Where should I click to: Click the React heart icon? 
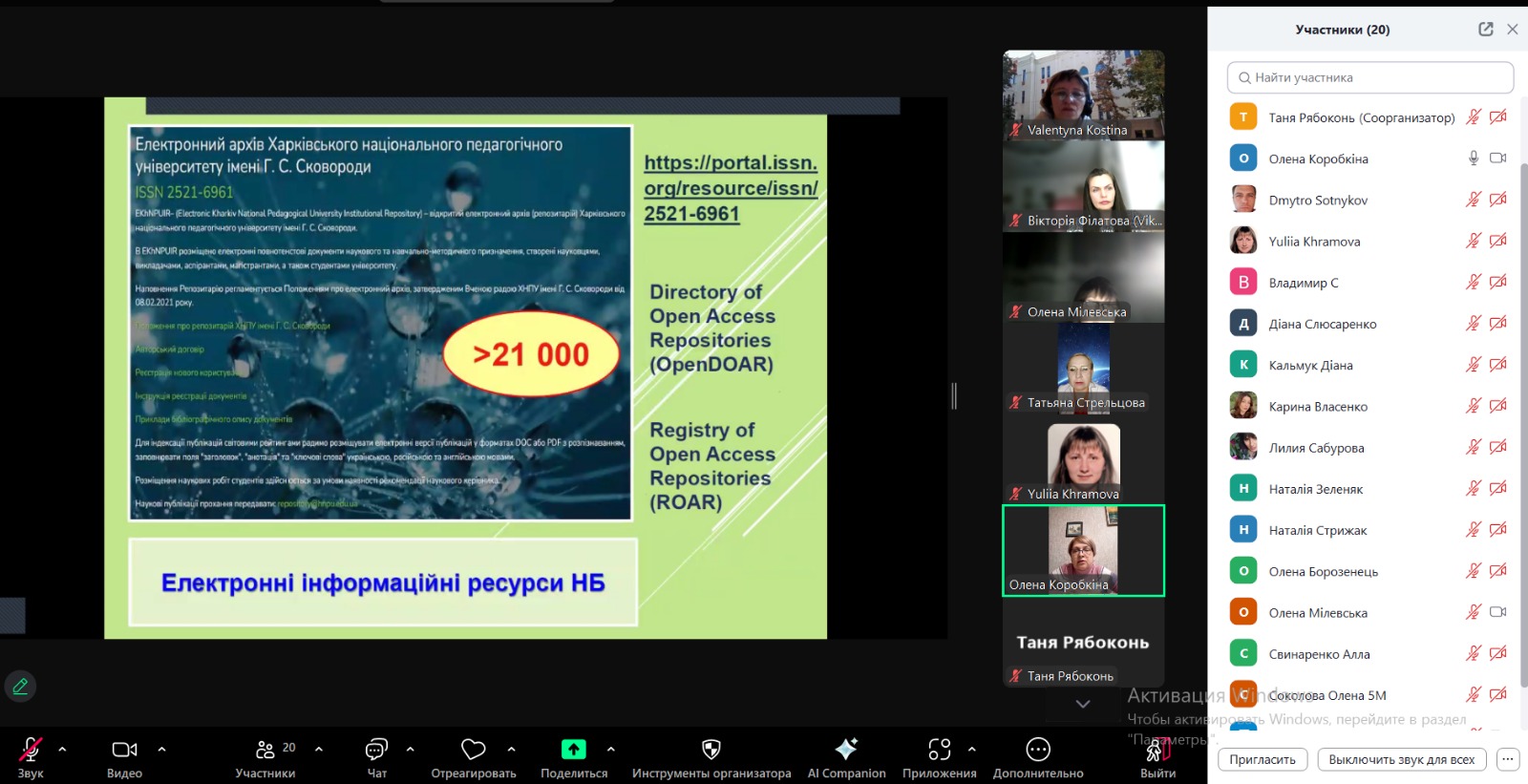click(x=473, y=749)
